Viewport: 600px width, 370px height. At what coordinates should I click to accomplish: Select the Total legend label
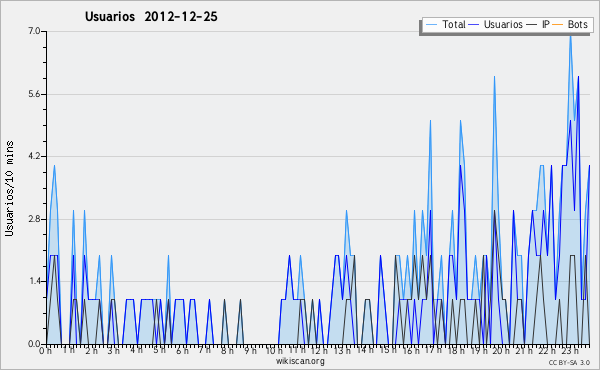[x=454, y=24]
